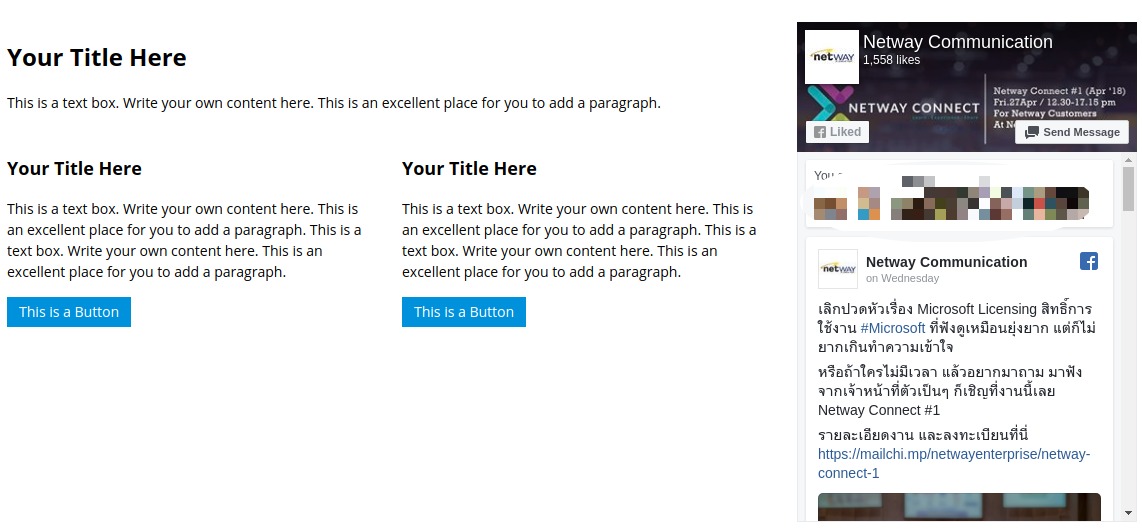Open the 'on Wednesday' post timestamp
Viewport: 1142px width, 531px height.
coord(902,278)
